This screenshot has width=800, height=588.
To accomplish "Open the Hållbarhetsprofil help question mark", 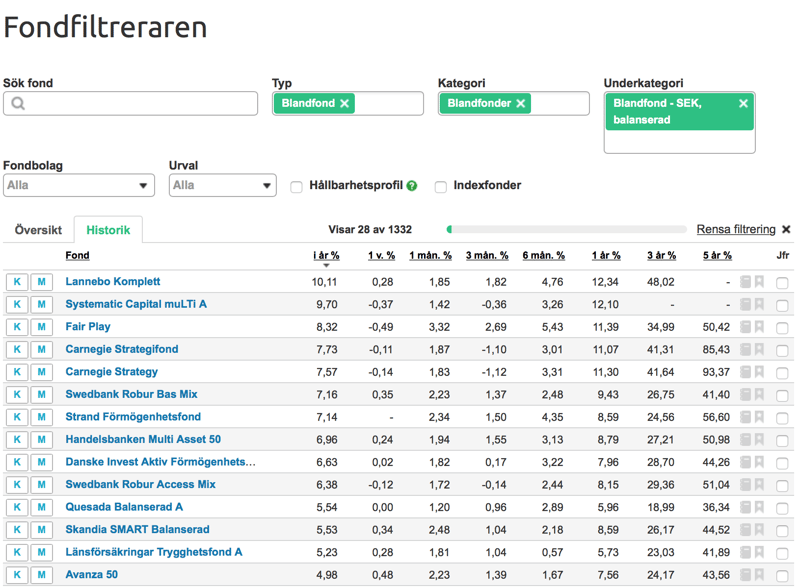I will [x=412, y=186].
